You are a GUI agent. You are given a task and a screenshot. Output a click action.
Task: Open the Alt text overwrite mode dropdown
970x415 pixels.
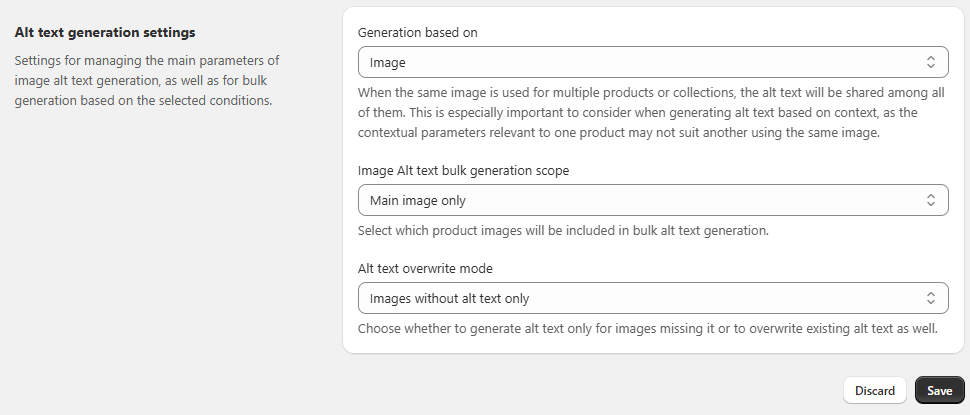[x=652, y=298]
